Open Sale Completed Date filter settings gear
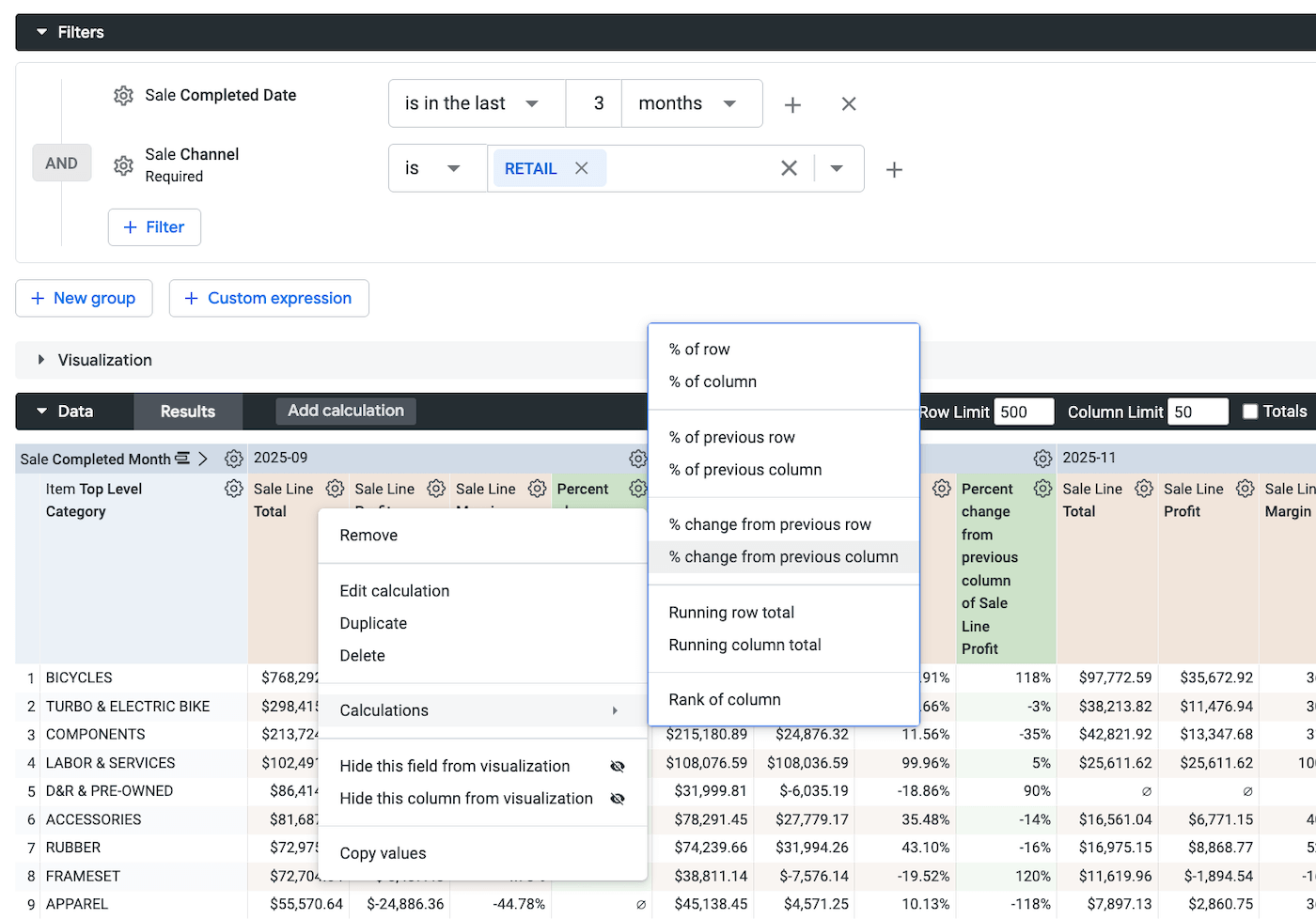Image resolution: width=1316 pixels, height=919 pixels. (123, 95)
